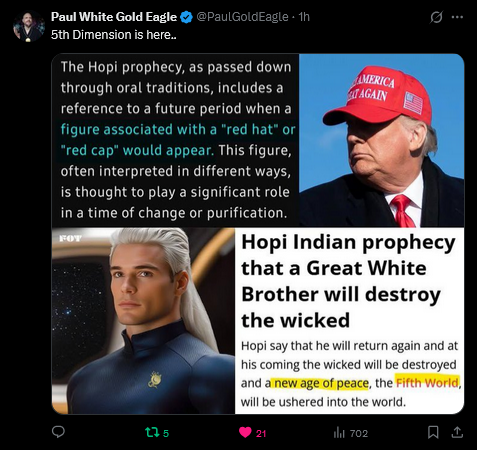Open Paul White Gold Eagle's profile avatar

(29, 26)
